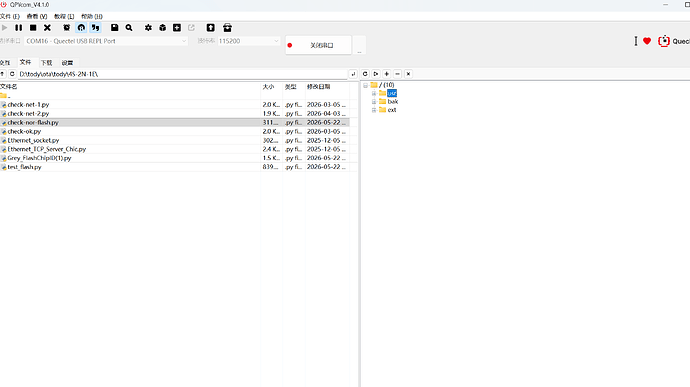Expand the ext folder node
Screen dimensions: 690x387
click(x=374, y=110)
